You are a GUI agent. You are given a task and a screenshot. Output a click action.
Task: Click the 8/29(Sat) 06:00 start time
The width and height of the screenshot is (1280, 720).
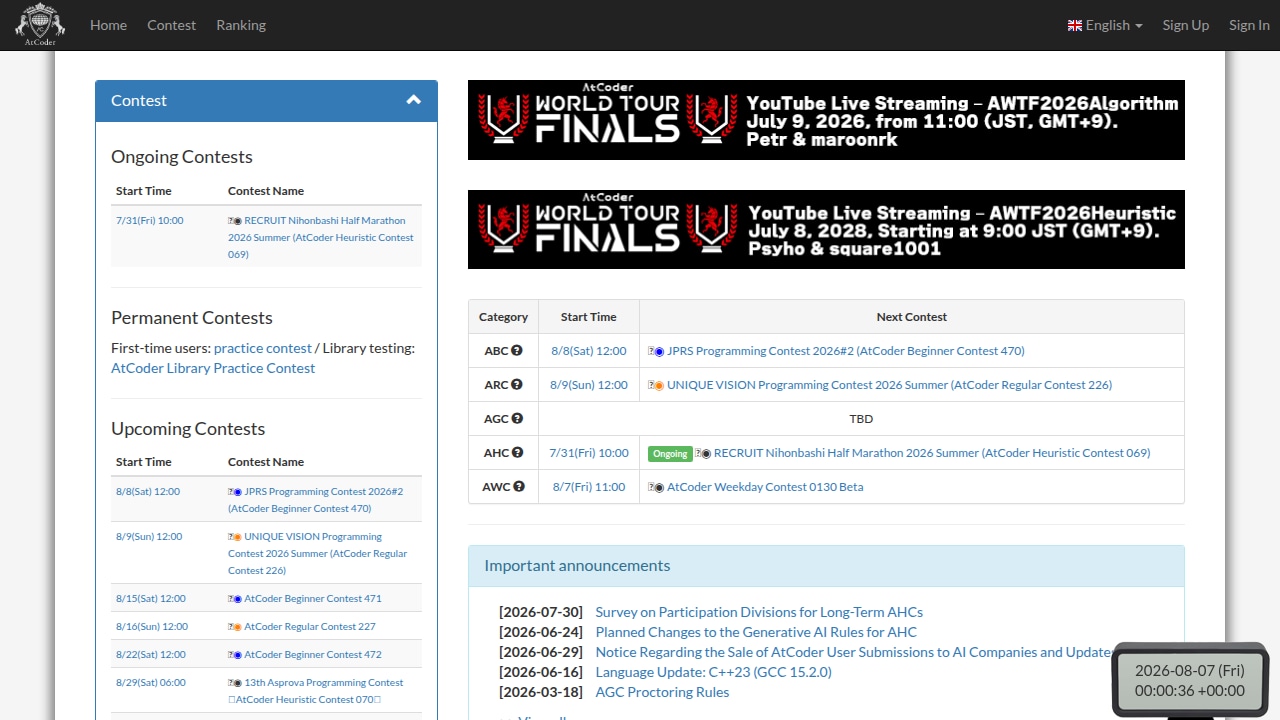click(151, 682)
